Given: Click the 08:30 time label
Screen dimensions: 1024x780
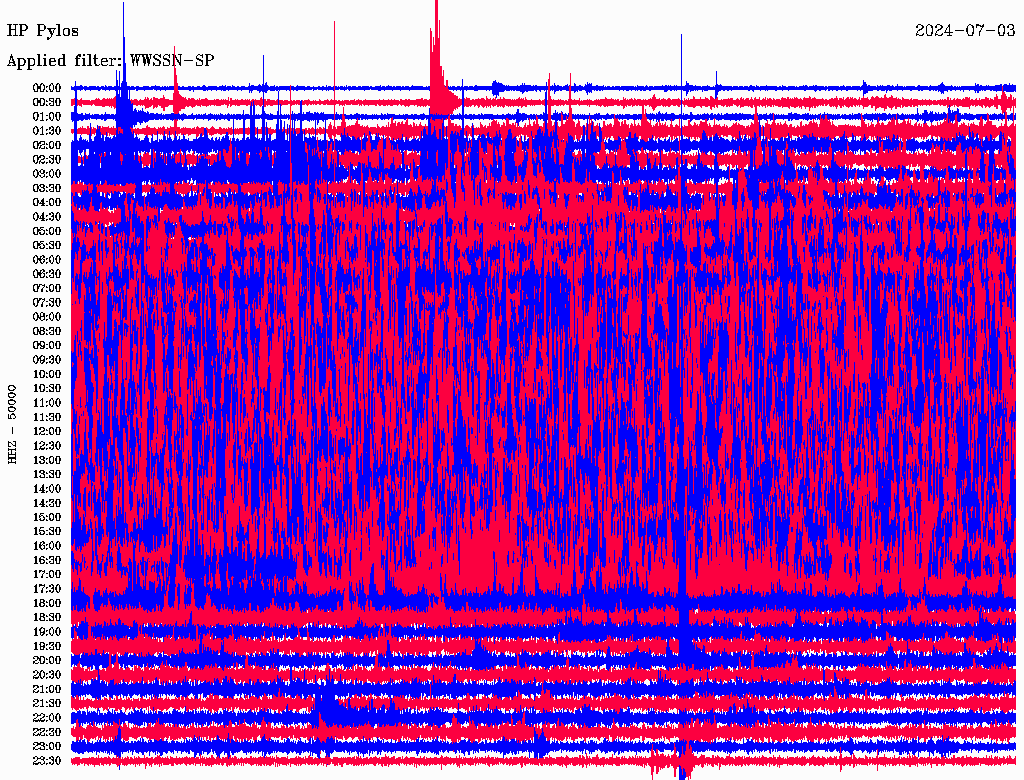Looking at the screenshot, I should tap(46, 331).
